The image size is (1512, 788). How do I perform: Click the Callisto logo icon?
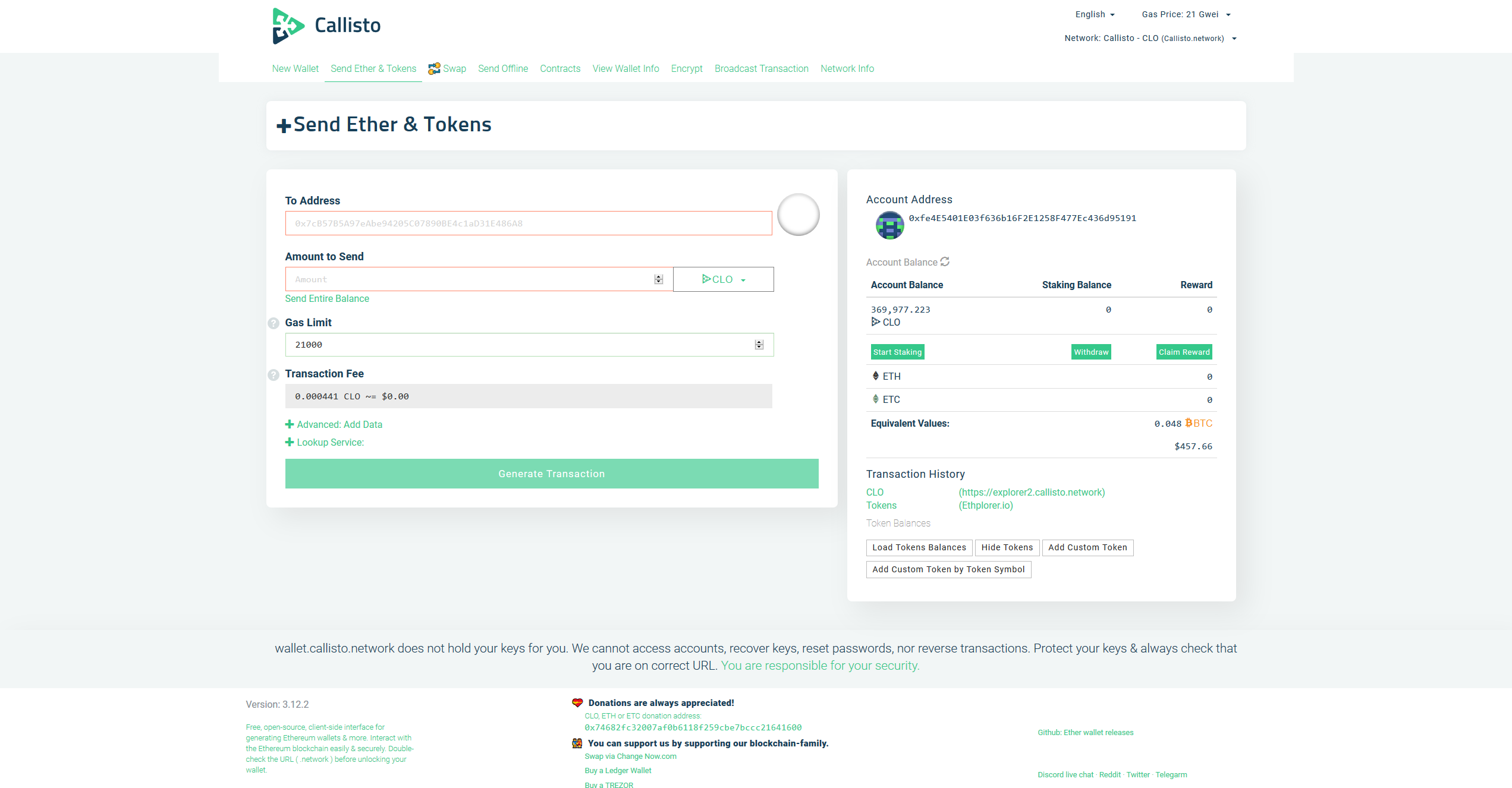click(288, 26)
